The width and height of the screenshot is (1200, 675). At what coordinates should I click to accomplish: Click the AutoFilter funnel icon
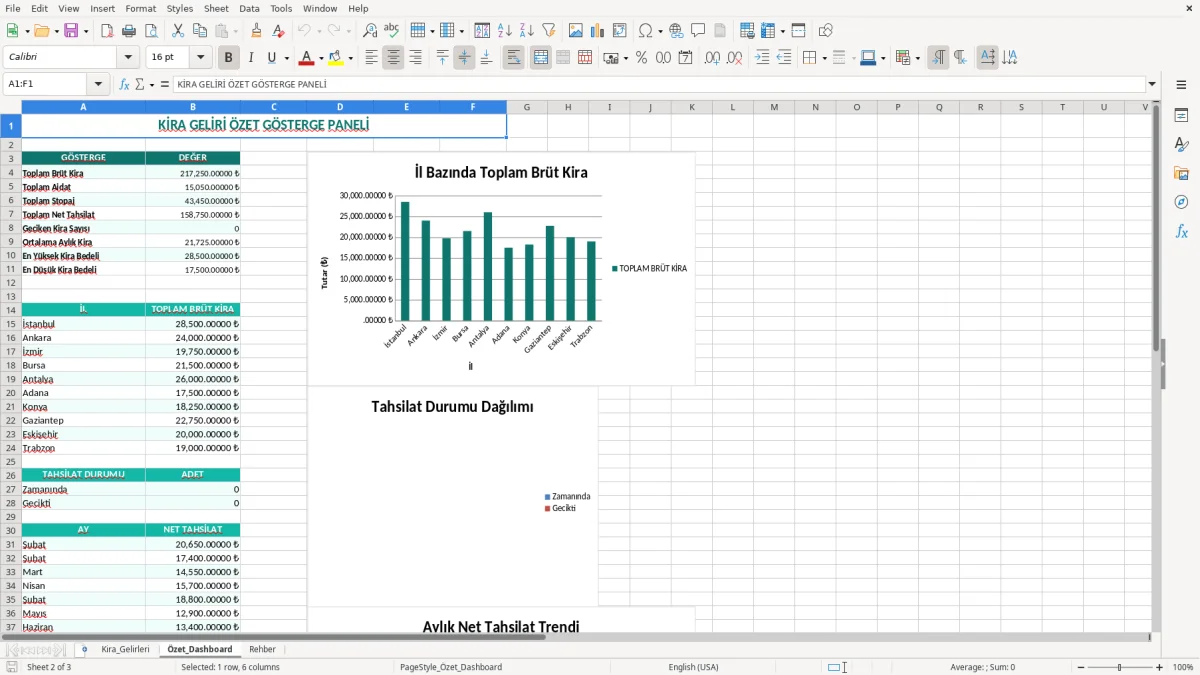pyautogui.click(x=549, y=31)
